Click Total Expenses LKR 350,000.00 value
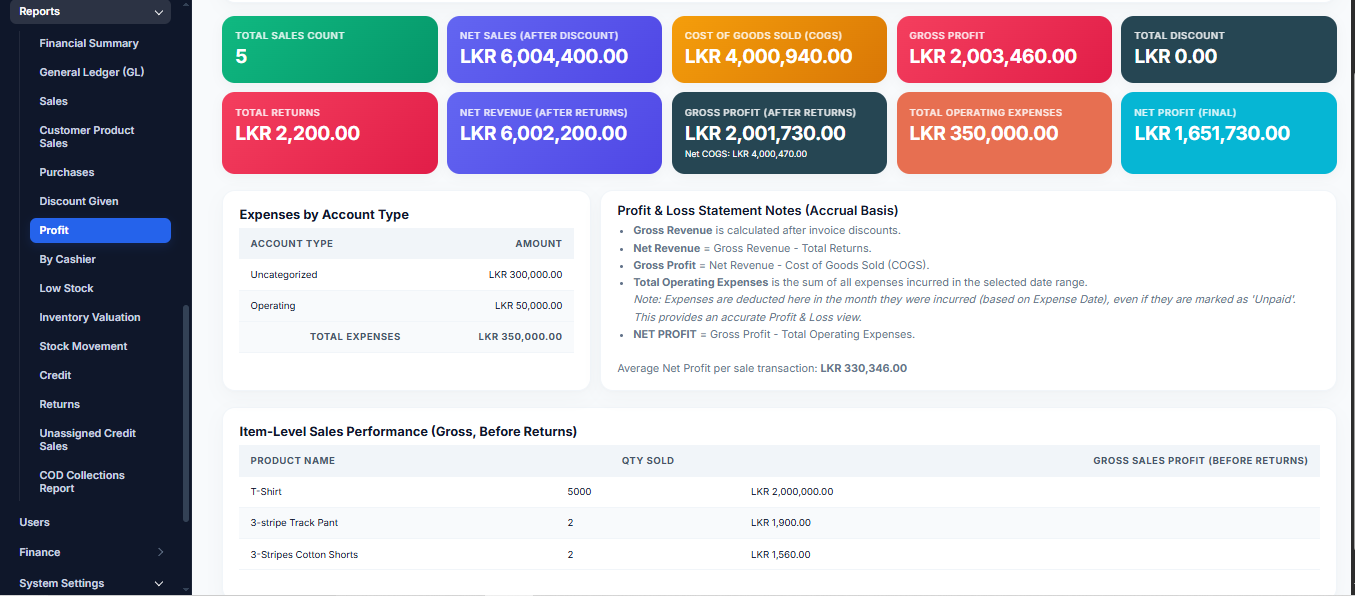 (x=520, y=337)
